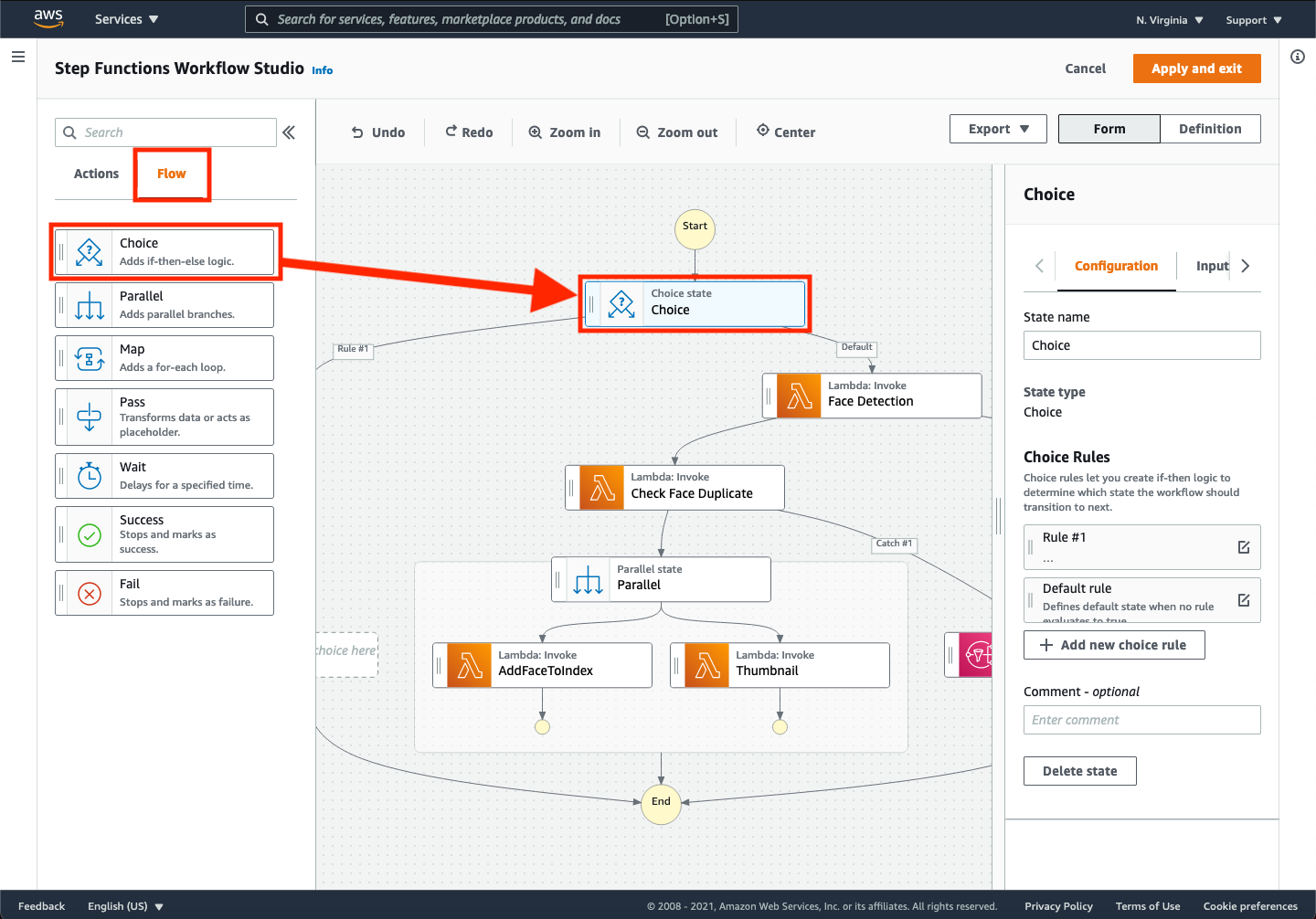Switch to the Flow tab
The height and width of the screenshot is (919, 1316).
(171, 174)
